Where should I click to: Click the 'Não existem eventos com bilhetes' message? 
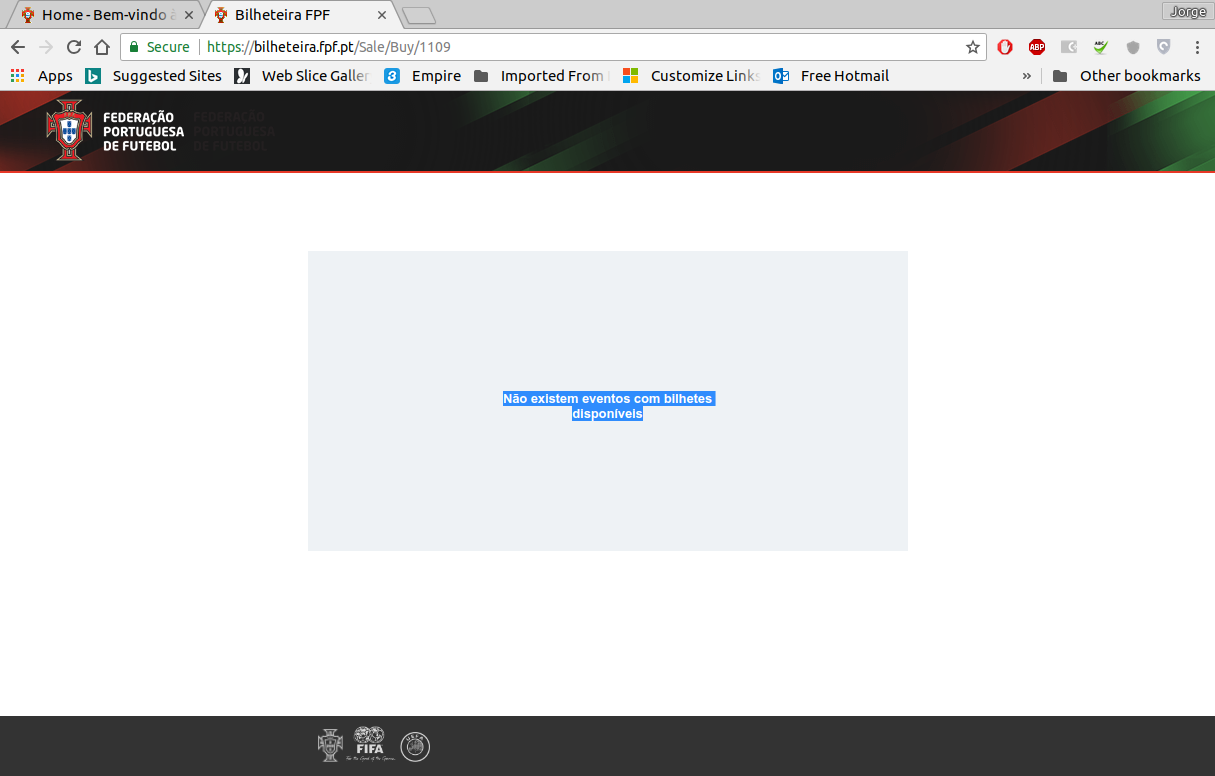608,406
